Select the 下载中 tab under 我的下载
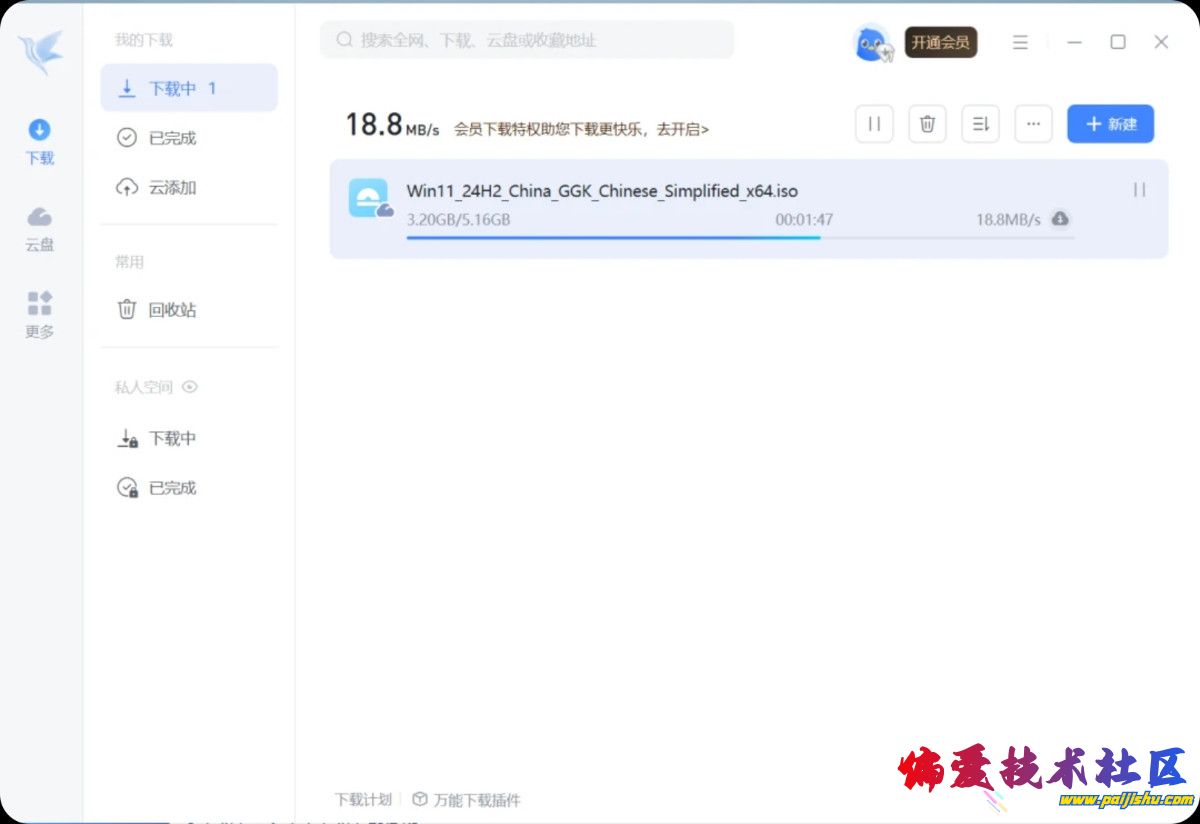The image size is (1200, 824). pyautogui.click(x=188, y=88)
